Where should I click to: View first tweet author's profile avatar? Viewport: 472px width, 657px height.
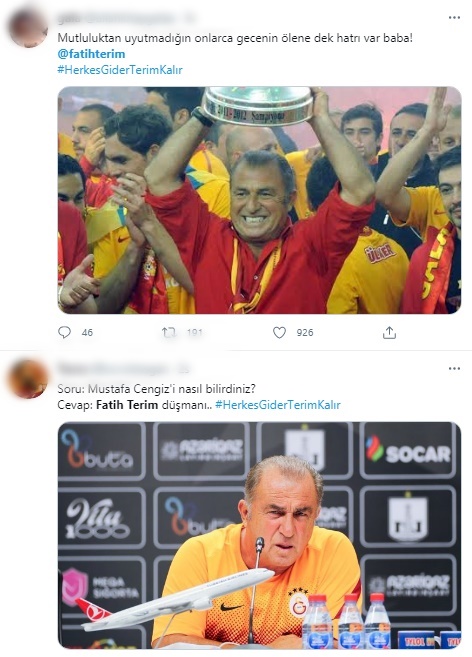point(28,28)
